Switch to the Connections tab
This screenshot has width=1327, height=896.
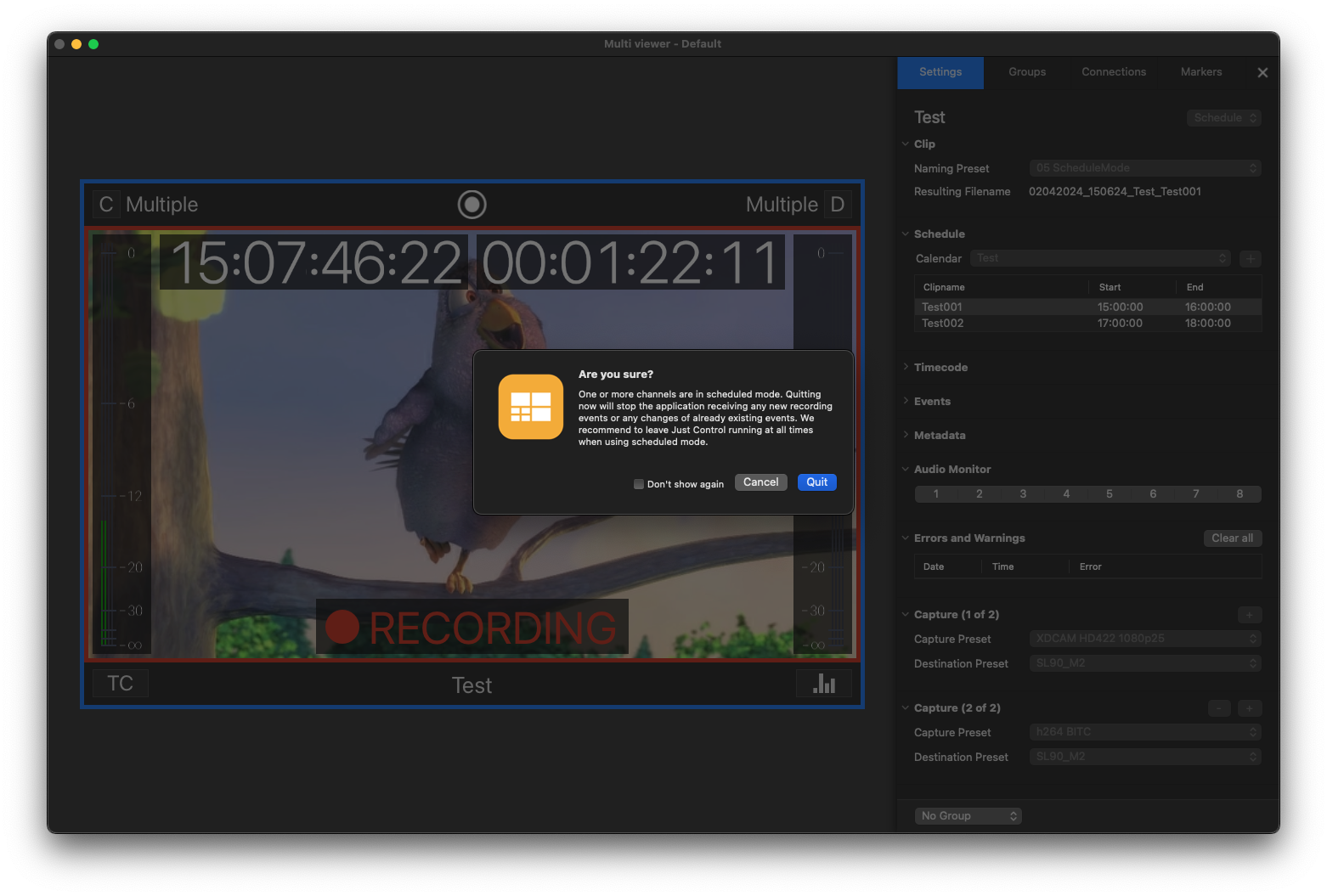click(1114, 73)
